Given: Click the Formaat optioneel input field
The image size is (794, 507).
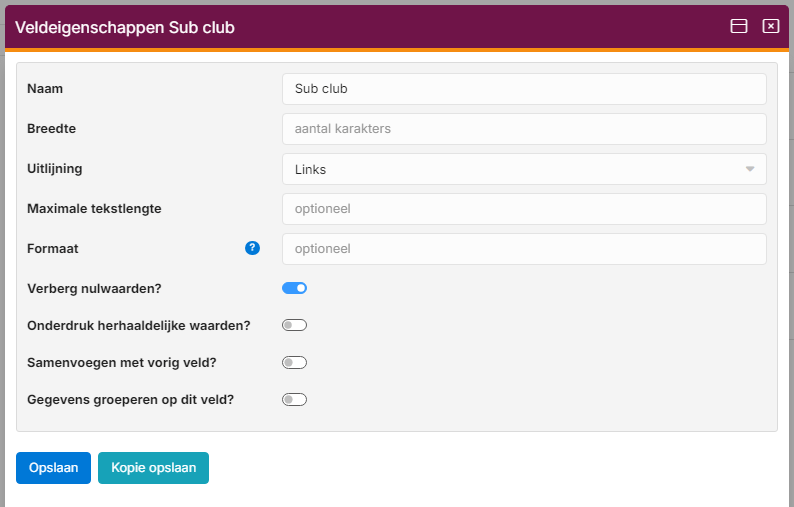Looking at the screenshot, I should pyautogui.click(x=524, y=249).
